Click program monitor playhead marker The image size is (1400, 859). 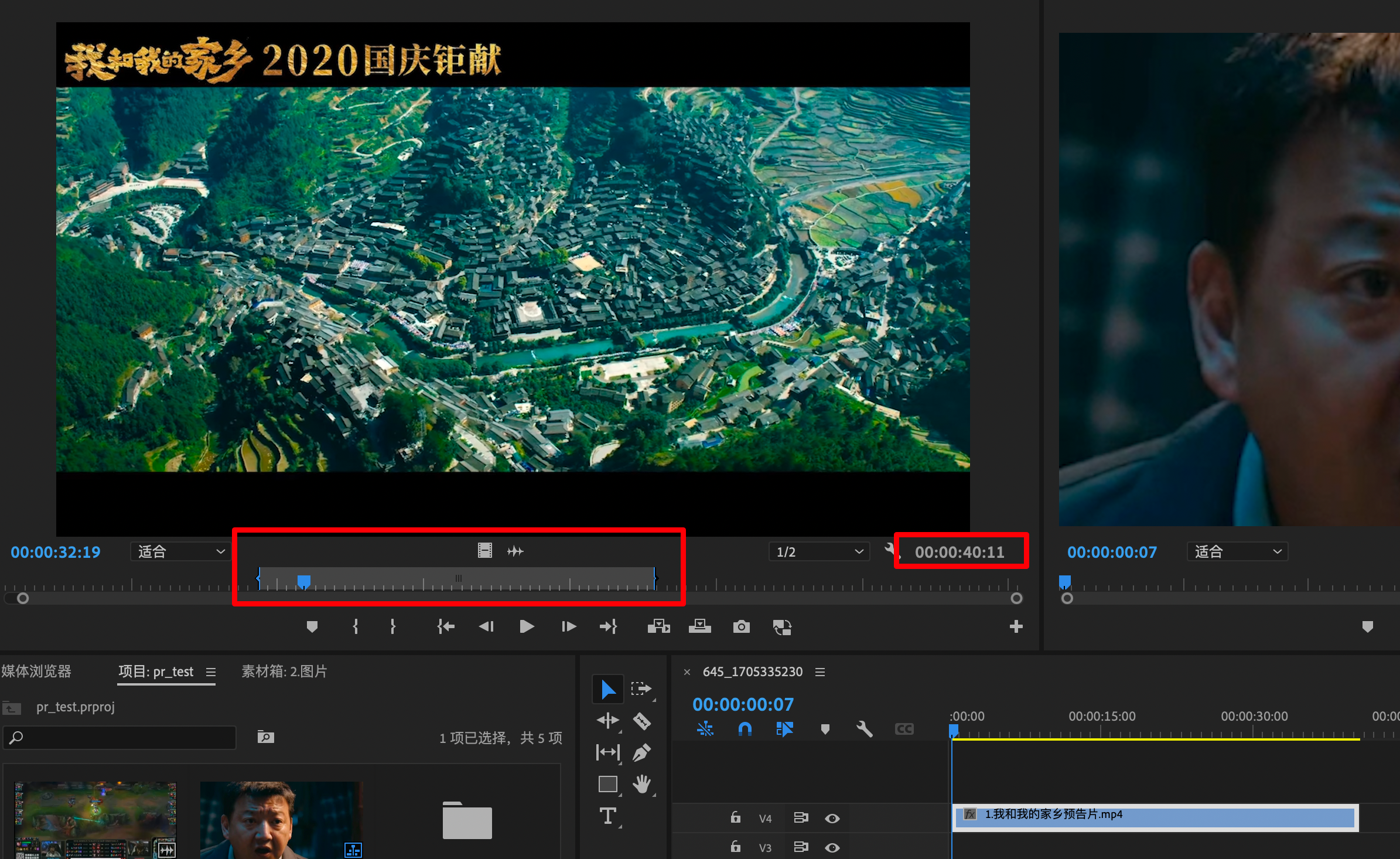(x=1065, y=581)
